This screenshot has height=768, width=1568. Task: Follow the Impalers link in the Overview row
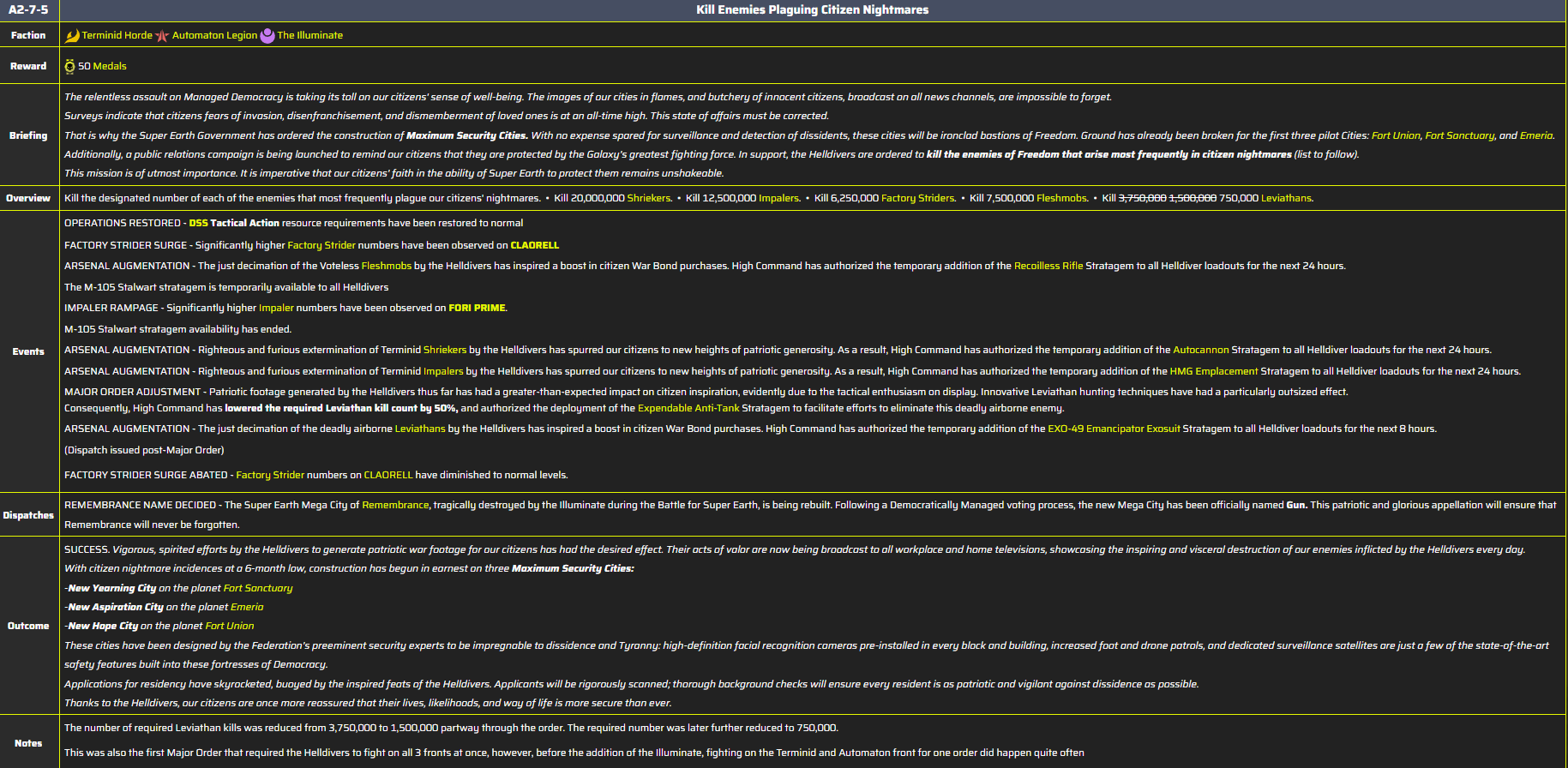(x=779, y=198)
